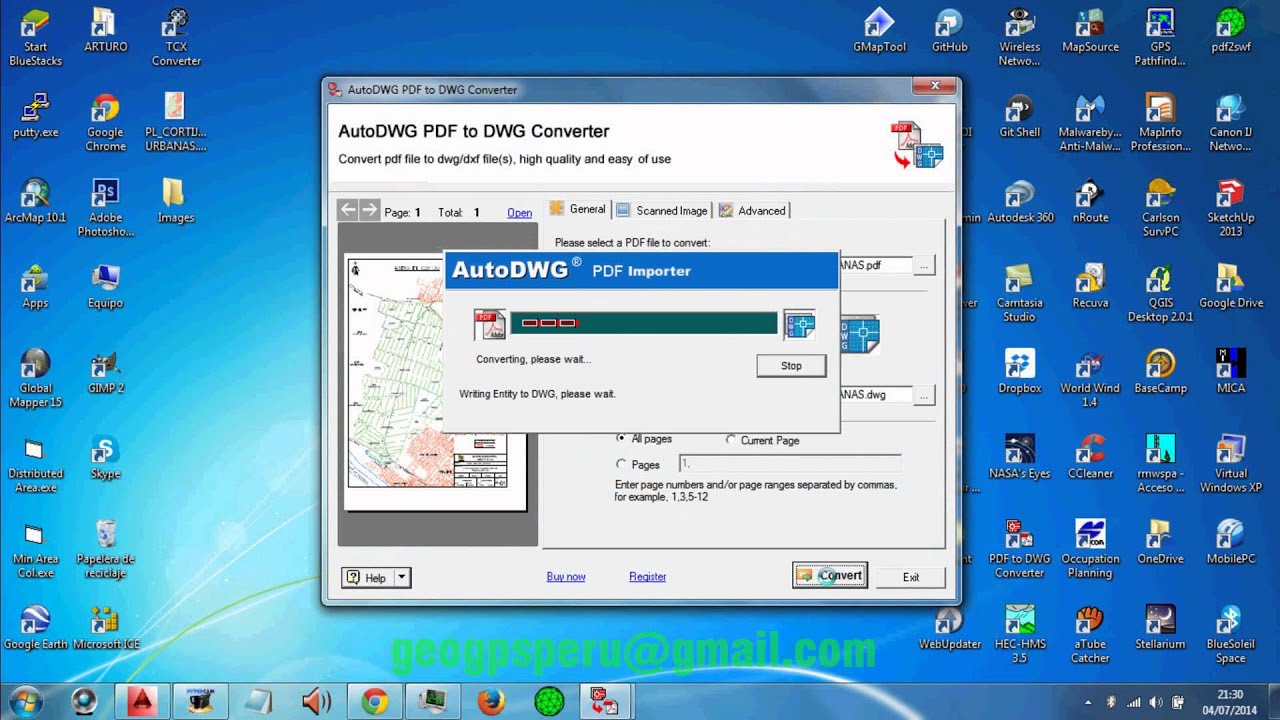
Task: Open Dropbox desktop icon
Action: point(1019,372)
